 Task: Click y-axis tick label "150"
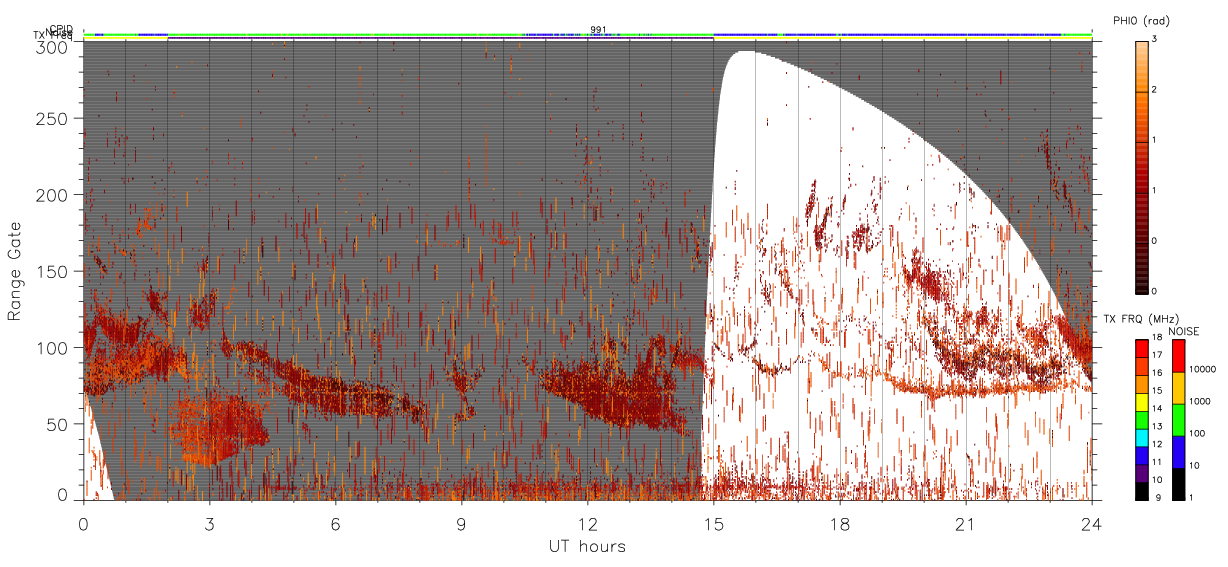pos(54,272)
